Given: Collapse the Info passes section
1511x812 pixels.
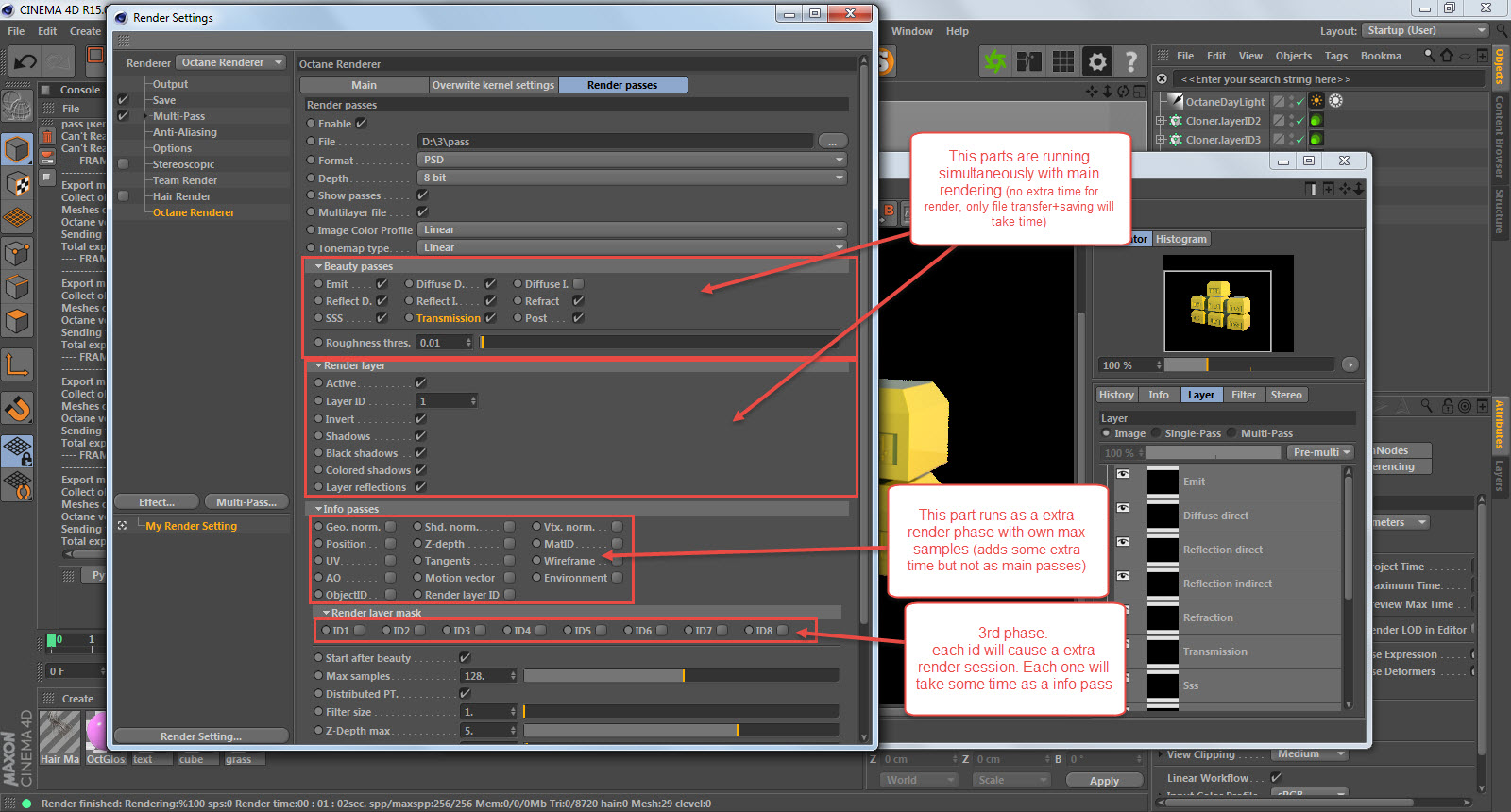Looking at the screenshot, I should coord(318,509).
